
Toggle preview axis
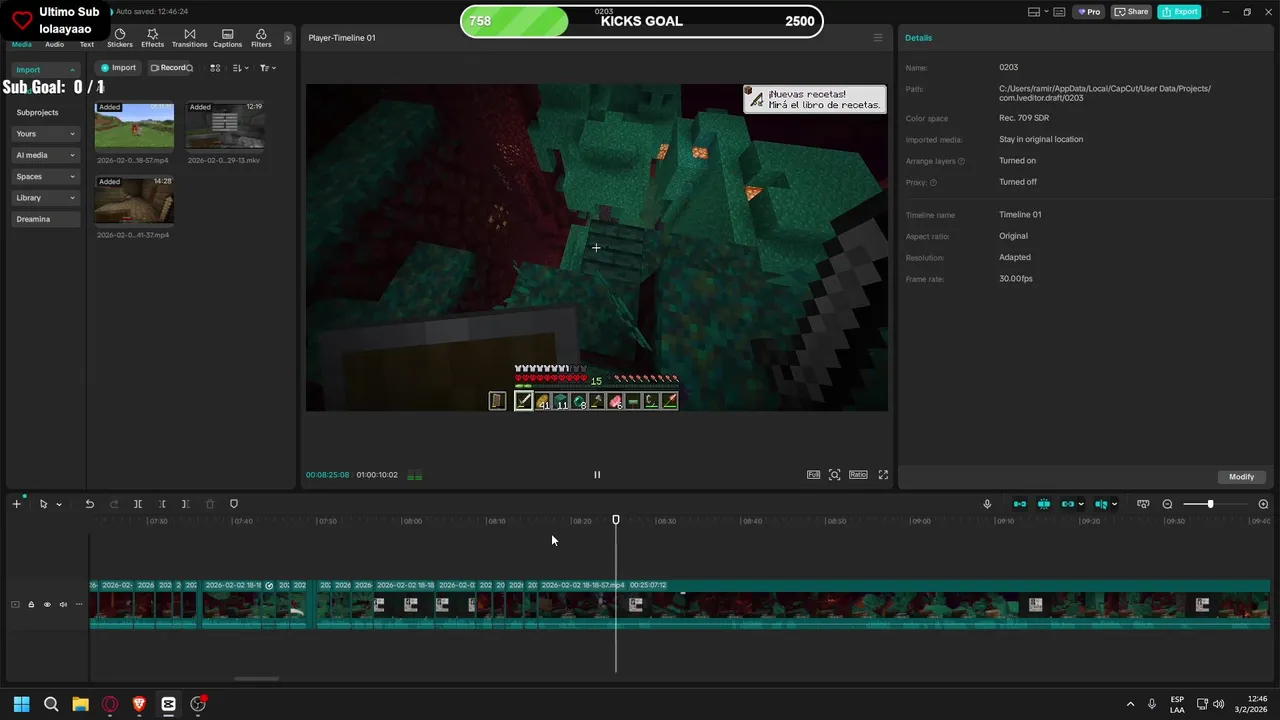pos(1101,504)
